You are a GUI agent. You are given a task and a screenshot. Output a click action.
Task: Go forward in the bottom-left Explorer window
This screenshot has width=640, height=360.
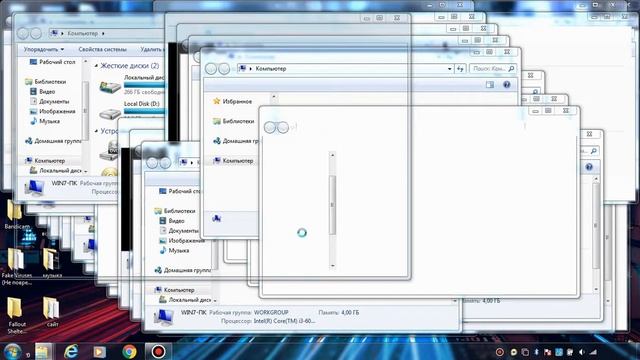click(165, 162)
